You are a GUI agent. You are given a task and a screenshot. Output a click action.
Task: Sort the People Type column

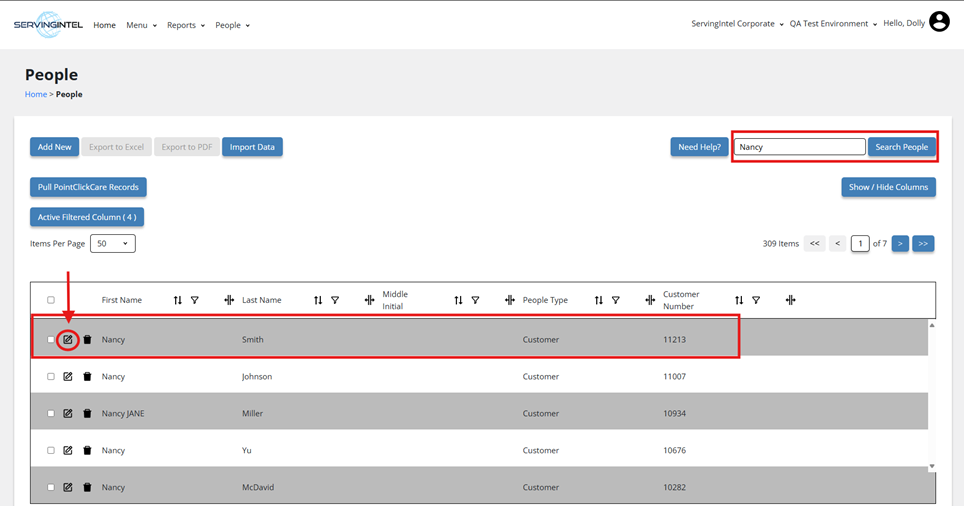click(599, 300)
